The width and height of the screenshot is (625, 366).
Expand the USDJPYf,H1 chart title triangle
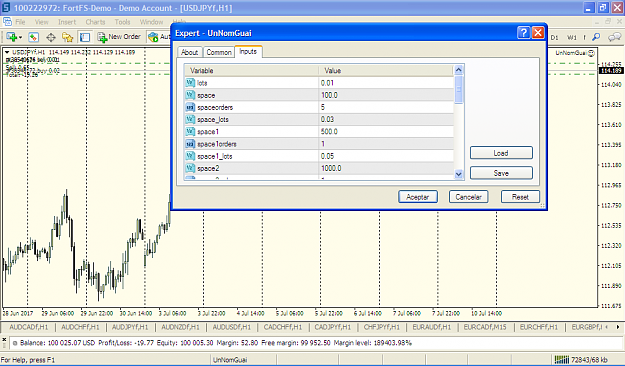[7, 52]
